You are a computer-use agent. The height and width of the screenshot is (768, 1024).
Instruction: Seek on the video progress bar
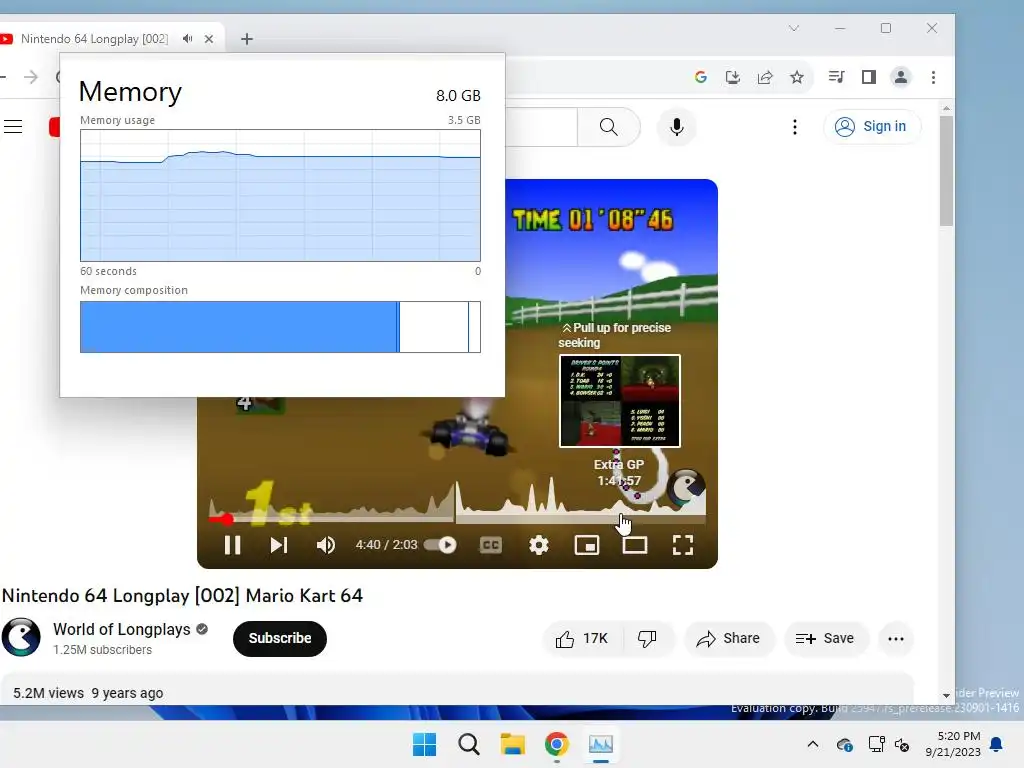(457, 519)
